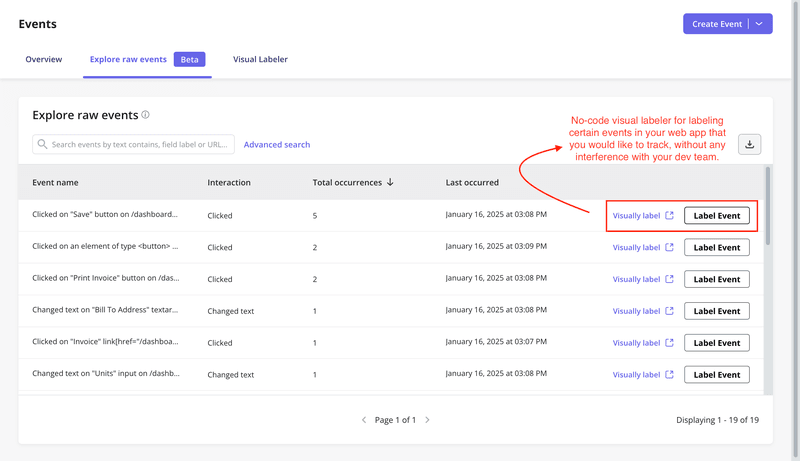
Task: Click the Total occurrences sort arrow
Action: coord(390,182)
